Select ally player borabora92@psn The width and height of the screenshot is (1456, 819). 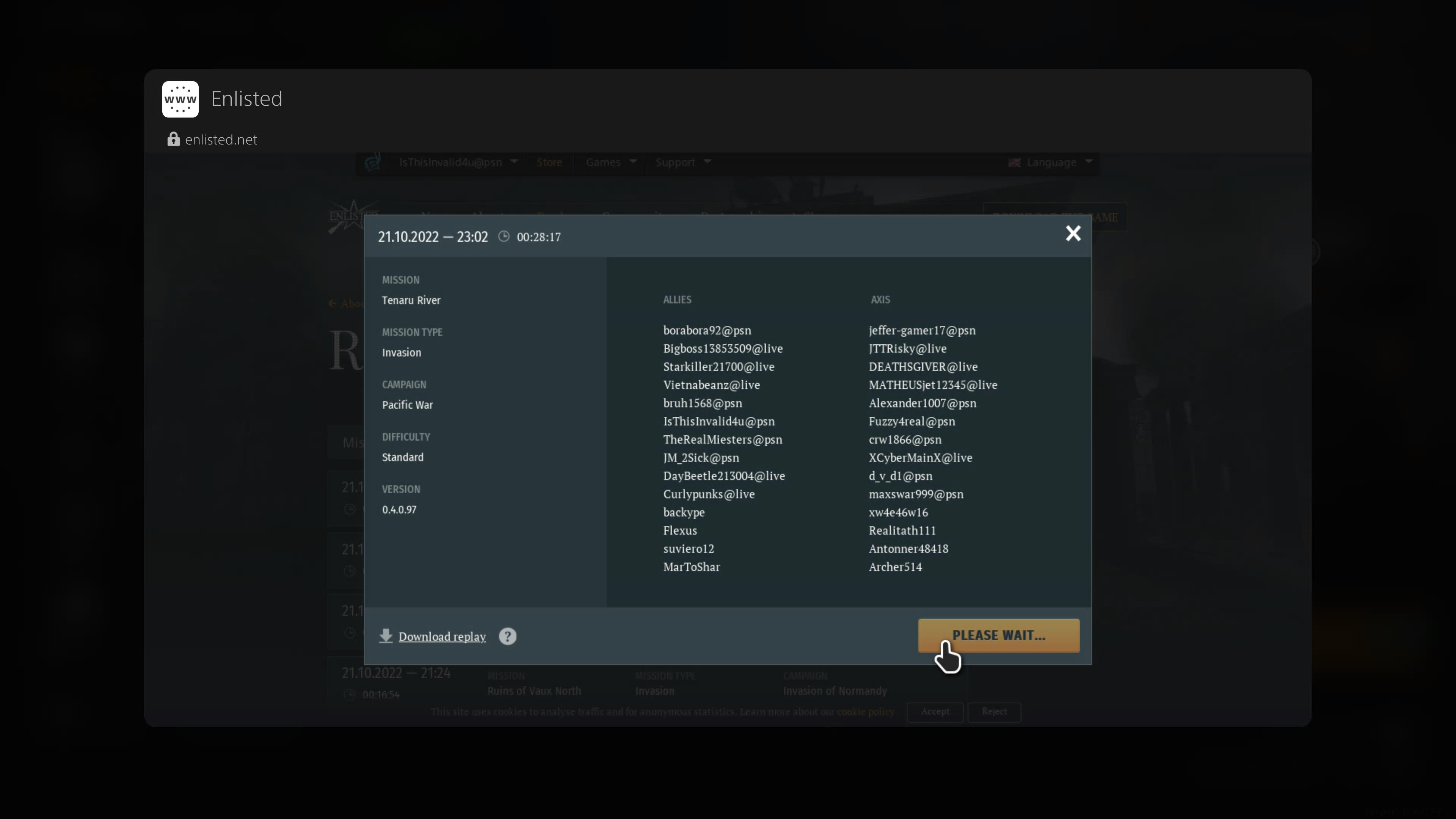coord(707,330)
